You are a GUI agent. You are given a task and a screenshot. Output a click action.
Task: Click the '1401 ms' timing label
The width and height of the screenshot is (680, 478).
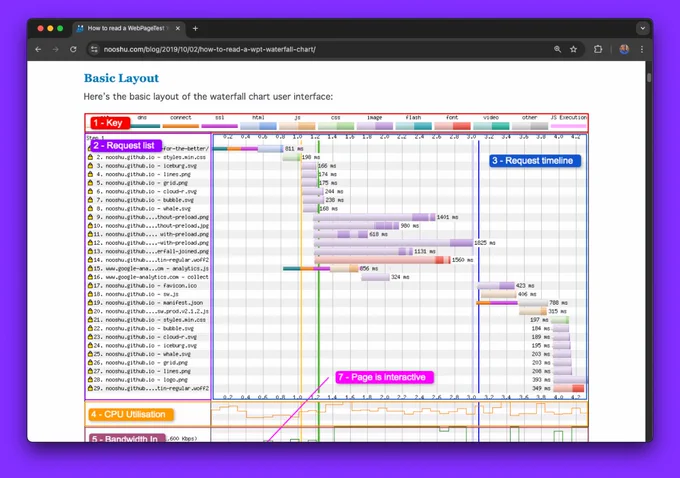448,217
